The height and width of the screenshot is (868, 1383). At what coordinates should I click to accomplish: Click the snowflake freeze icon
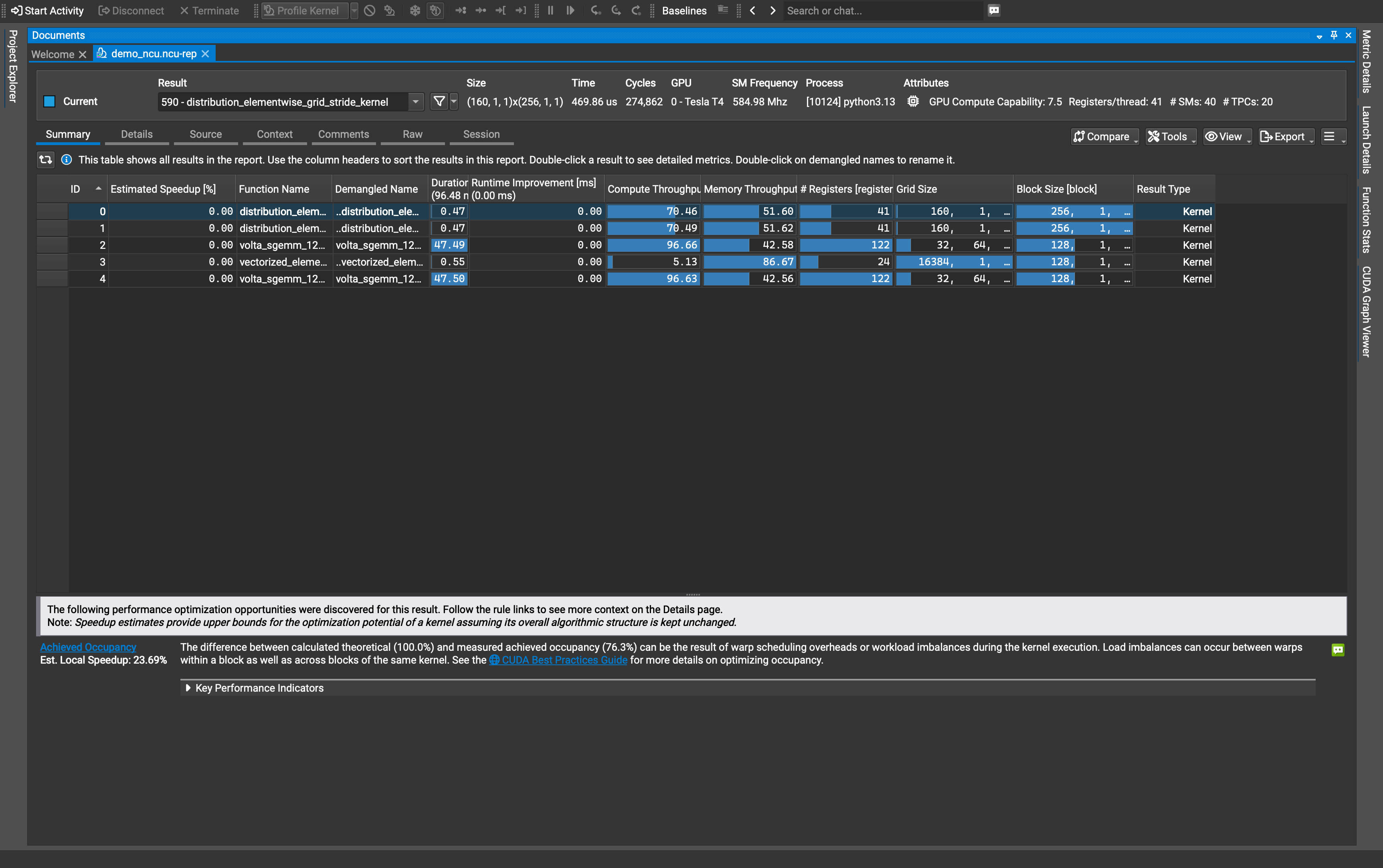(414, 10)
